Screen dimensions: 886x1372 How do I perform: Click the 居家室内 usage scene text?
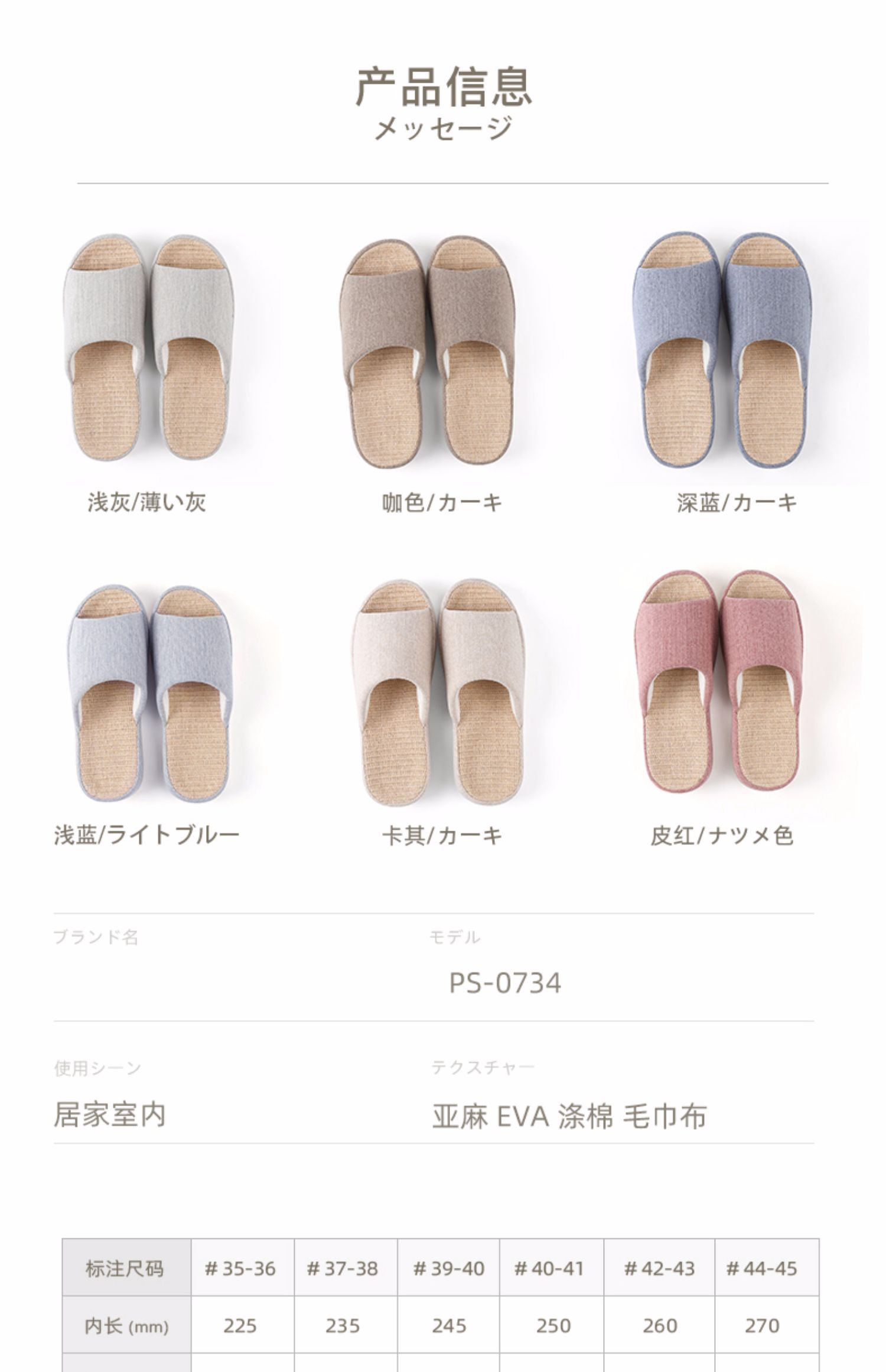(110, 1115)
